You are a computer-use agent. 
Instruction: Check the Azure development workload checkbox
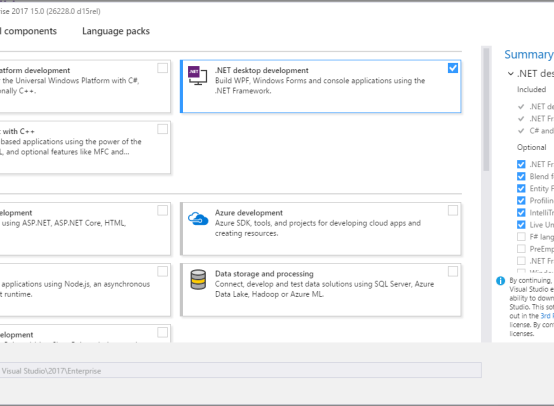[453, 211]
